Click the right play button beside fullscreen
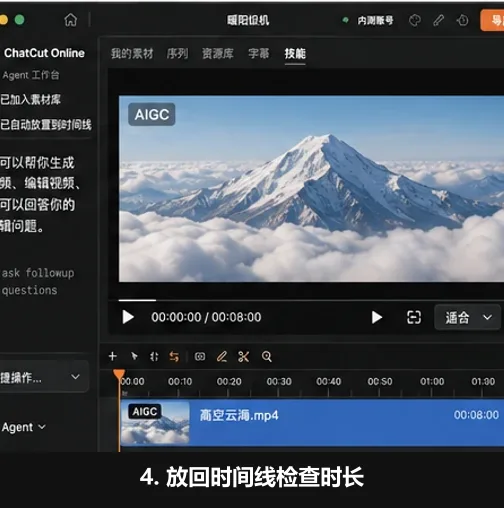The image size is (504, 508). 377,317
